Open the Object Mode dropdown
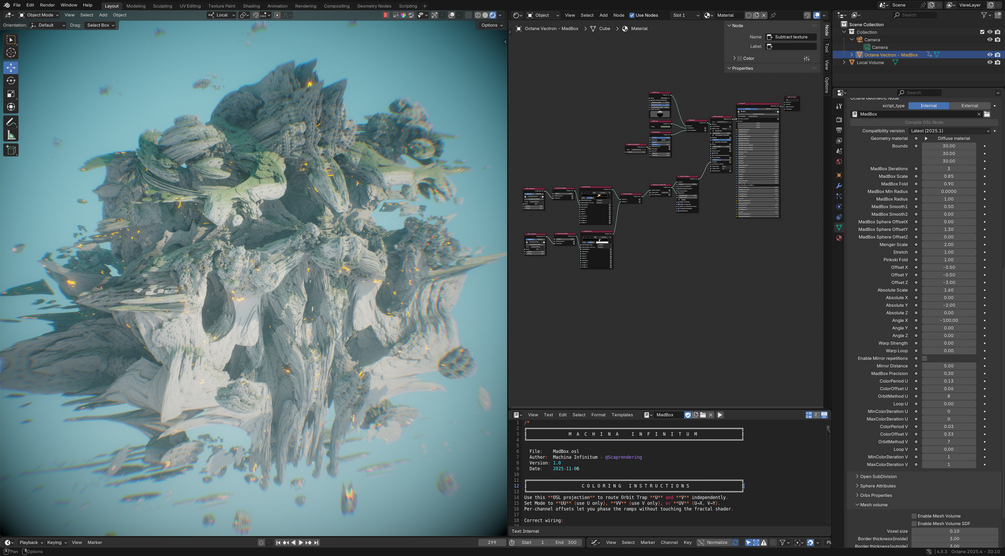This screenshot has width=1005, height=556. [x=40, y=15]
